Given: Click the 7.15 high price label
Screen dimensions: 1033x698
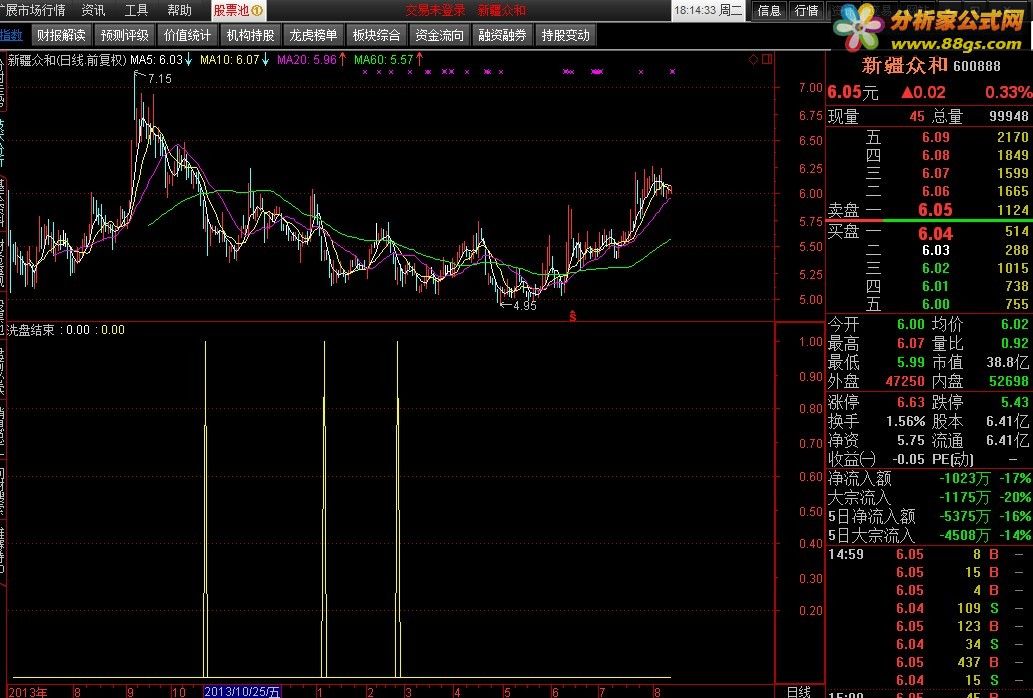Looking at the screenshot, I should coord(159,78).
